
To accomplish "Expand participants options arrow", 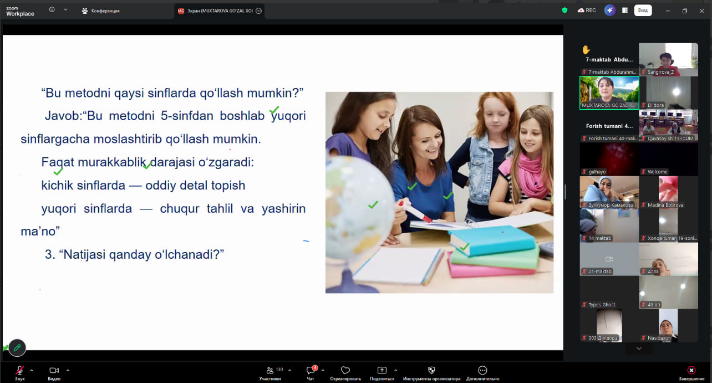I will [x=290, y=370].
